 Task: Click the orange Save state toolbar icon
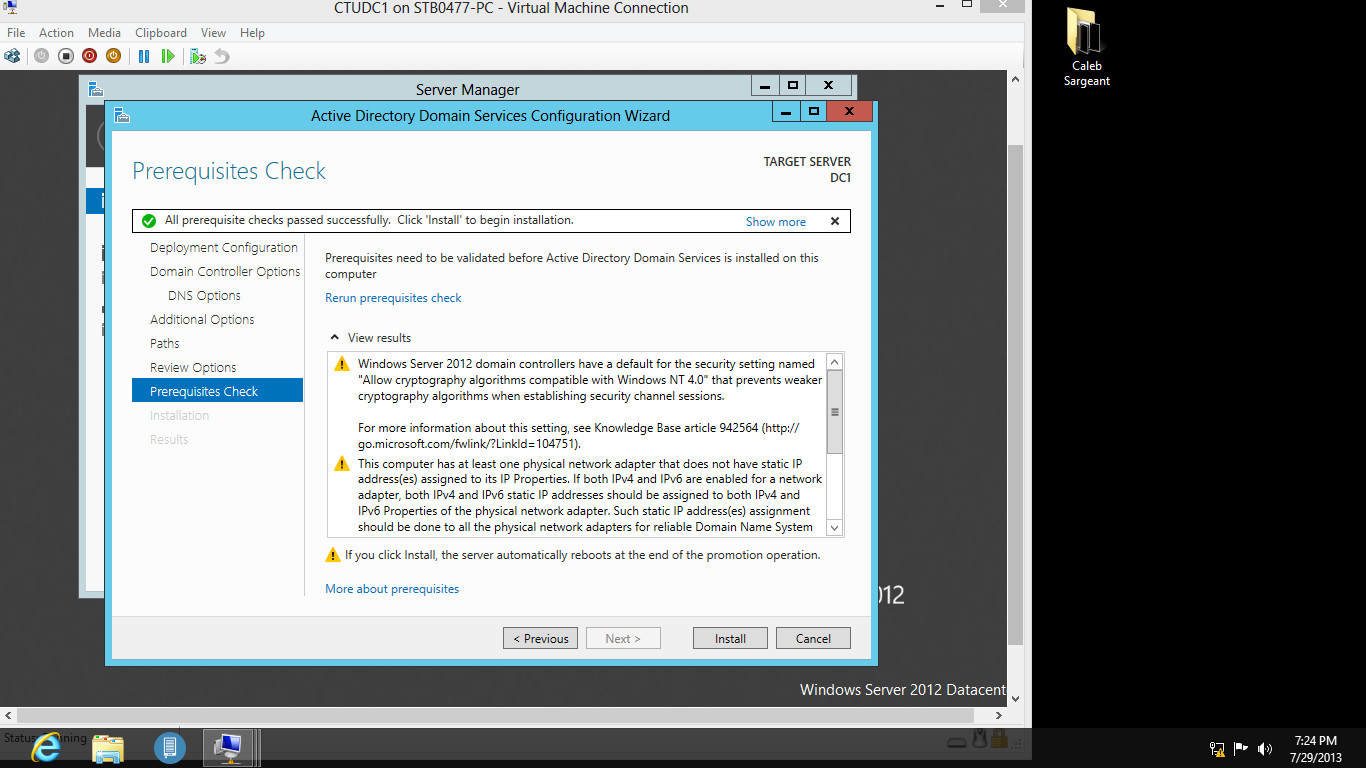point(113,56)
